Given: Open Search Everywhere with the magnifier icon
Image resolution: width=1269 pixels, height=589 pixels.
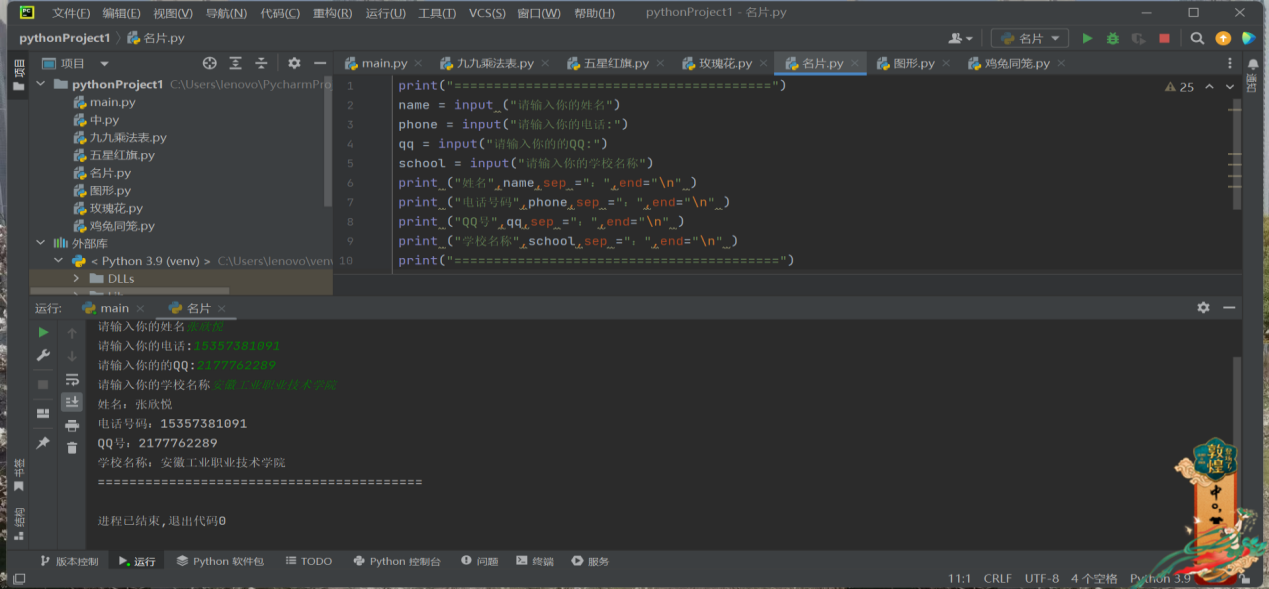Looking at the screenshot, I should click(1197, 38).
